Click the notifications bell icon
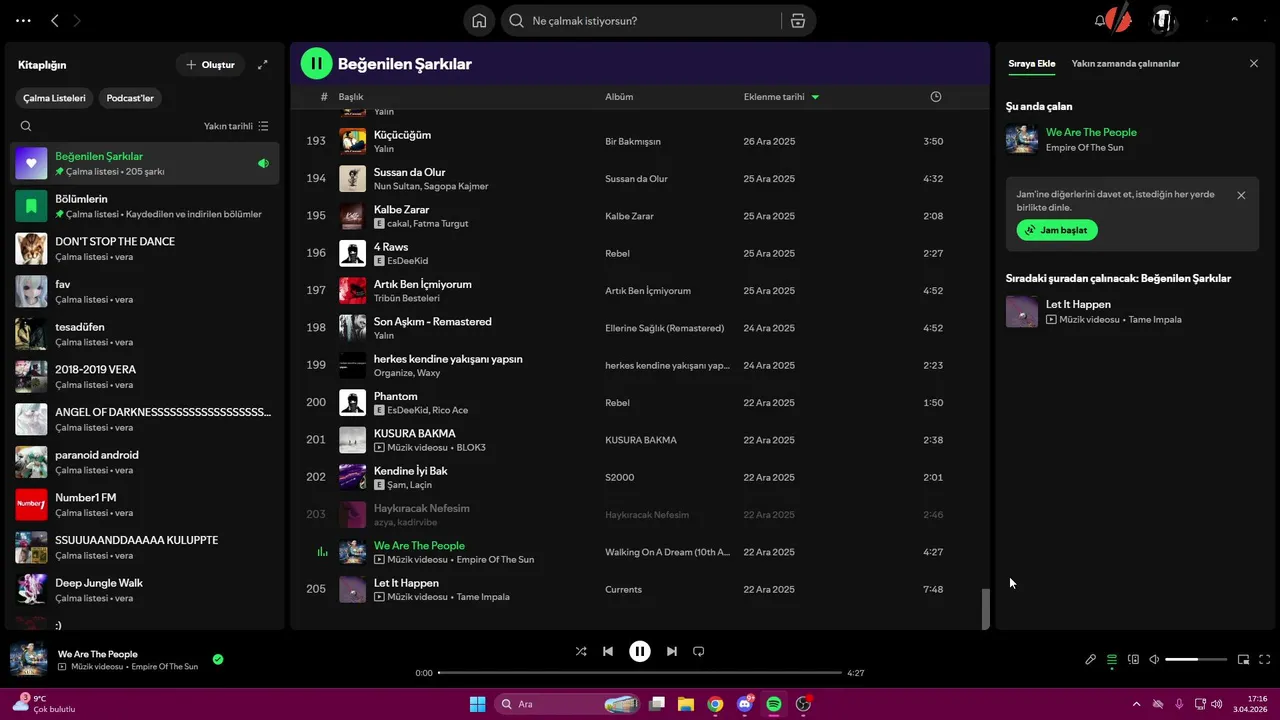 1100,20
